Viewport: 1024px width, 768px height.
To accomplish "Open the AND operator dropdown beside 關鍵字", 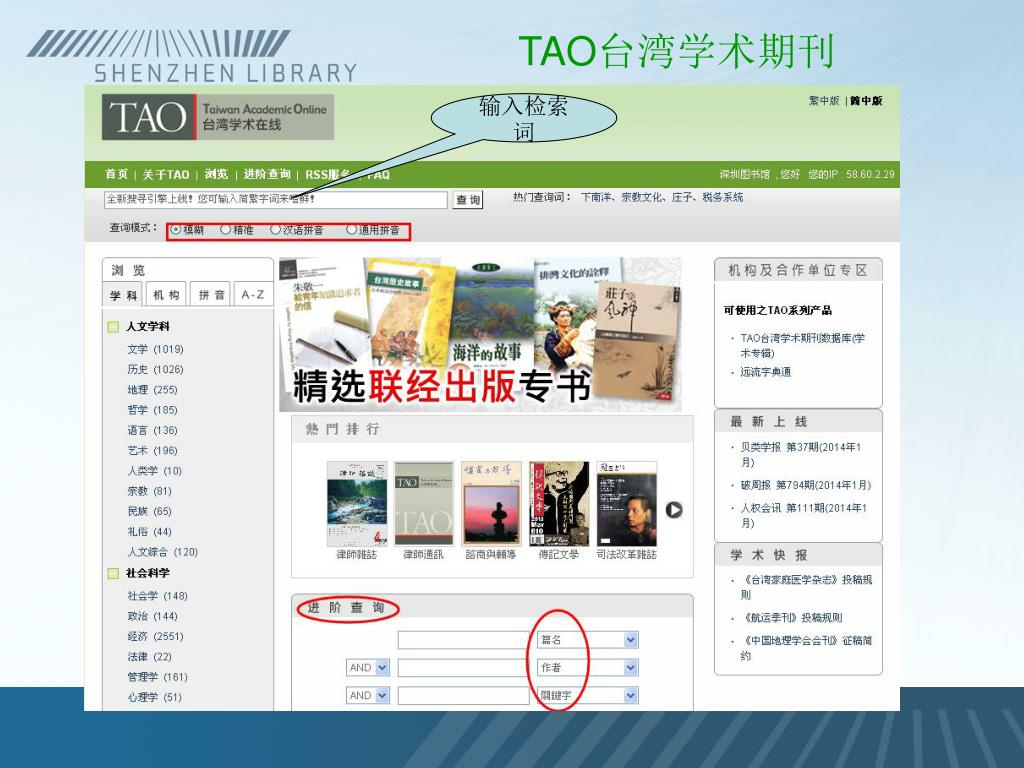I will (x=368, y=696).
